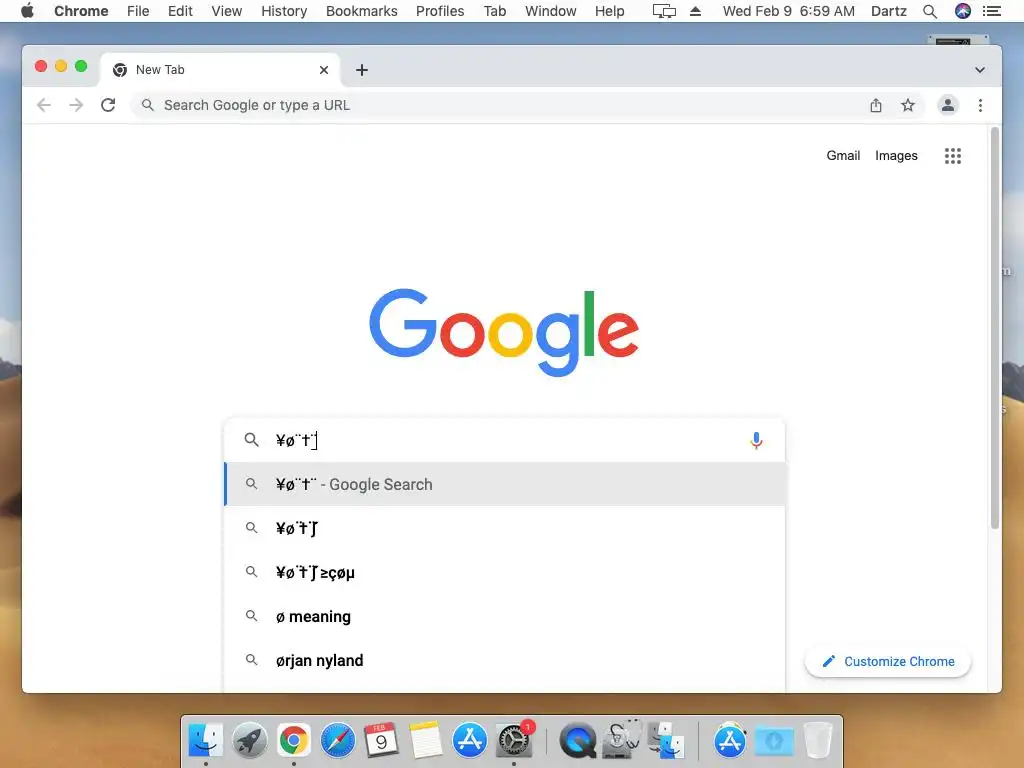This screenshot has height=768, width=1024.
Task: Open Spotlight search in menu bar
Action: [x=930, y=11]
